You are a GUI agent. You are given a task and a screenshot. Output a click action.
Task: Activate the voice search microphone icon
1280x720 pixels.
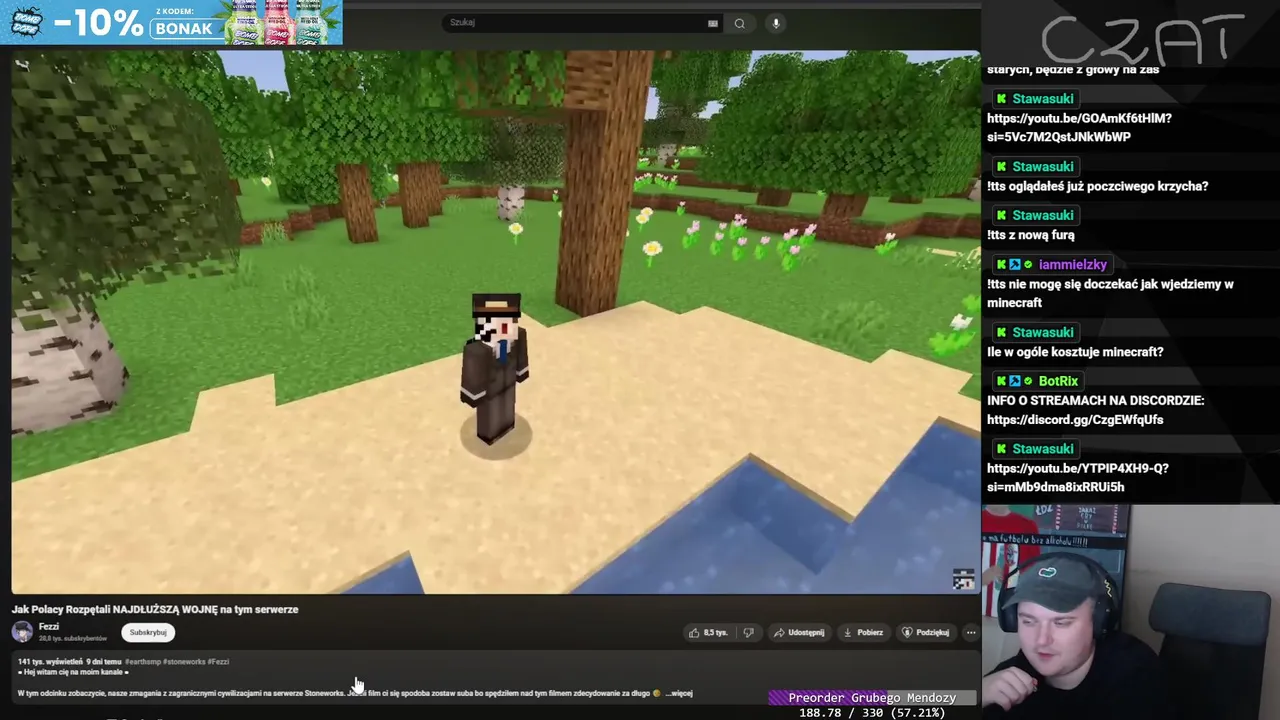click(775, 23)
